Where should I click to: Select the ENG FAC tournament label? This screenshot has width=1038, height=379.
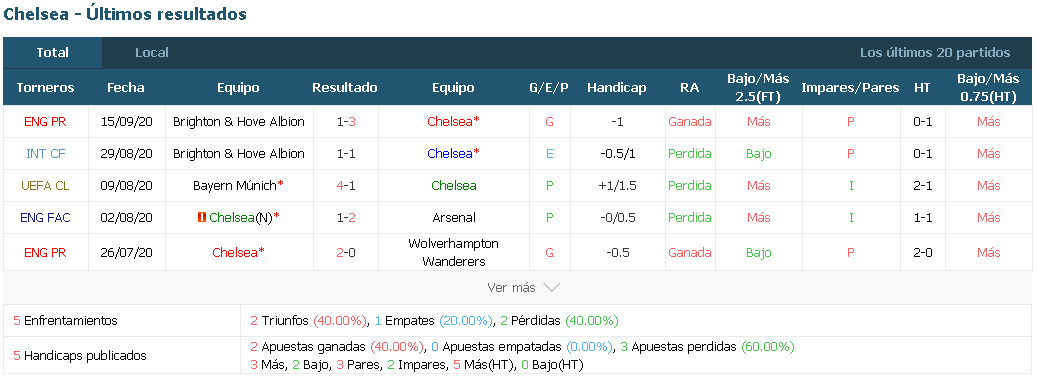(x=45, y=218)
